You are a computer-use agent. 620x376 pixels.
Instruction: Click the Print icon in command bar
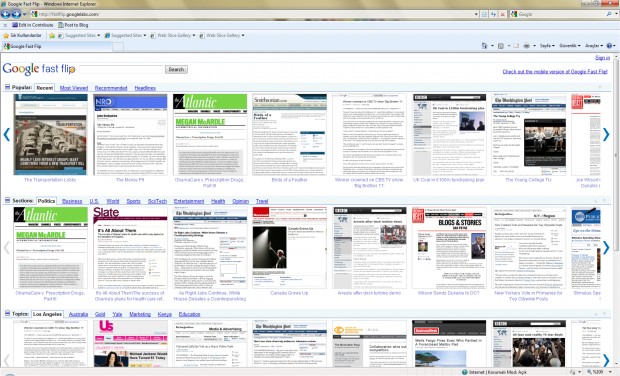pos(527,46)
